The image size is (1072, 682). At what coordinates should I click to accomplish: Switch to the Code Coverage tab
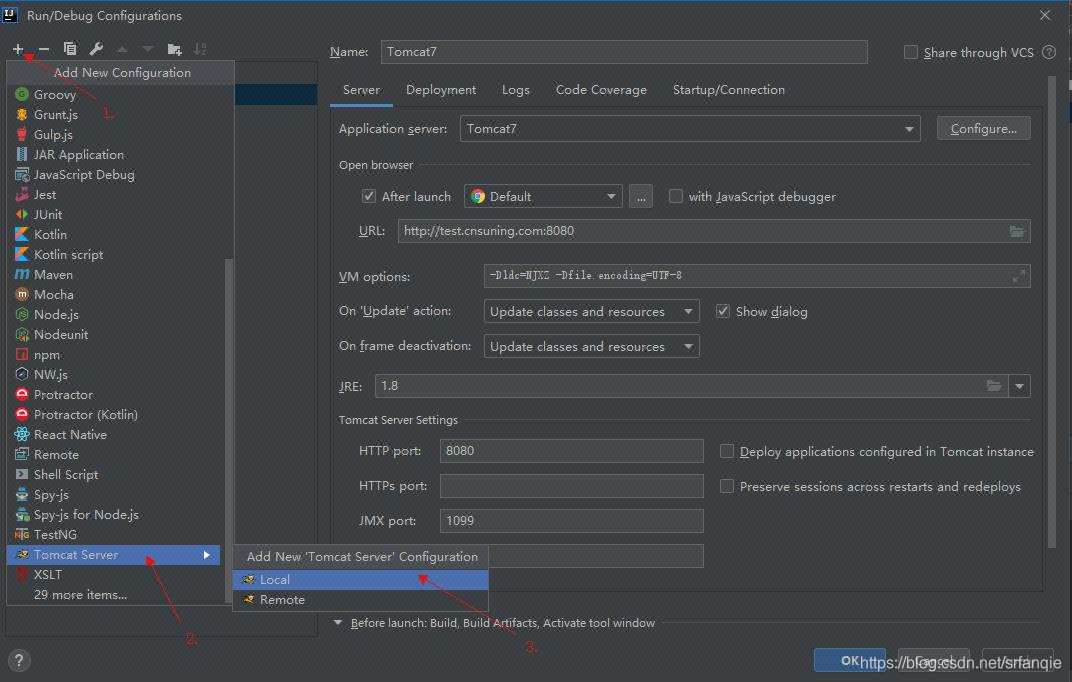pyautogui.click(x=601, y=90)
